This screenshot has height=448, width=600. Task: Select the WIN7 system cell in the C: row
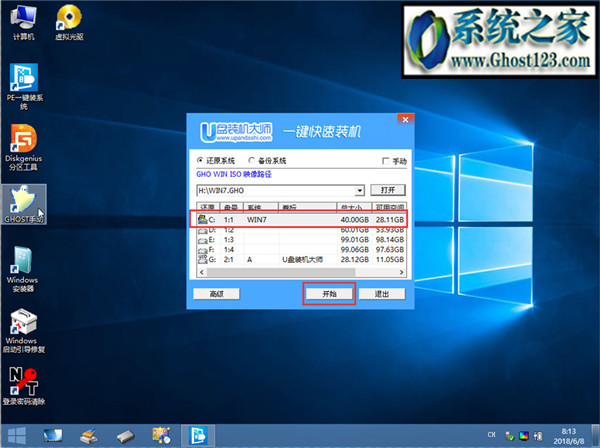(x=257, y=220)
